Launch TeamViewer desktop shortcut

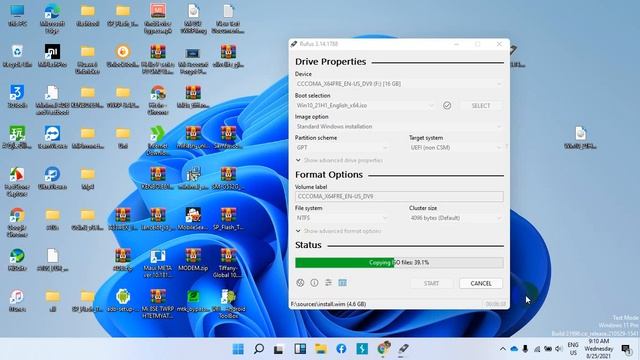pyautogui.click(x=52, y=138)
